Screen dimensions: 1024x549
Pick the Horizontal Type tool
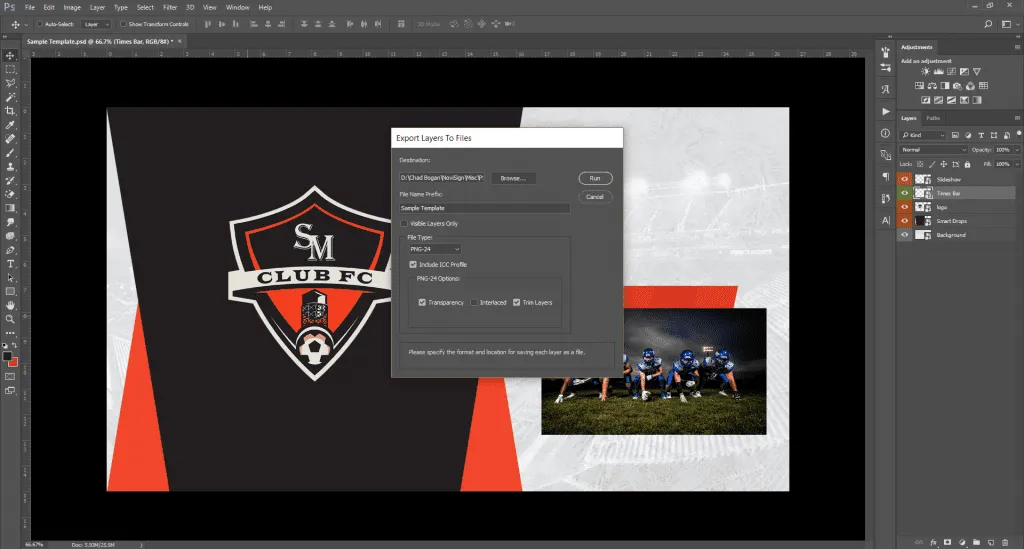10,263
